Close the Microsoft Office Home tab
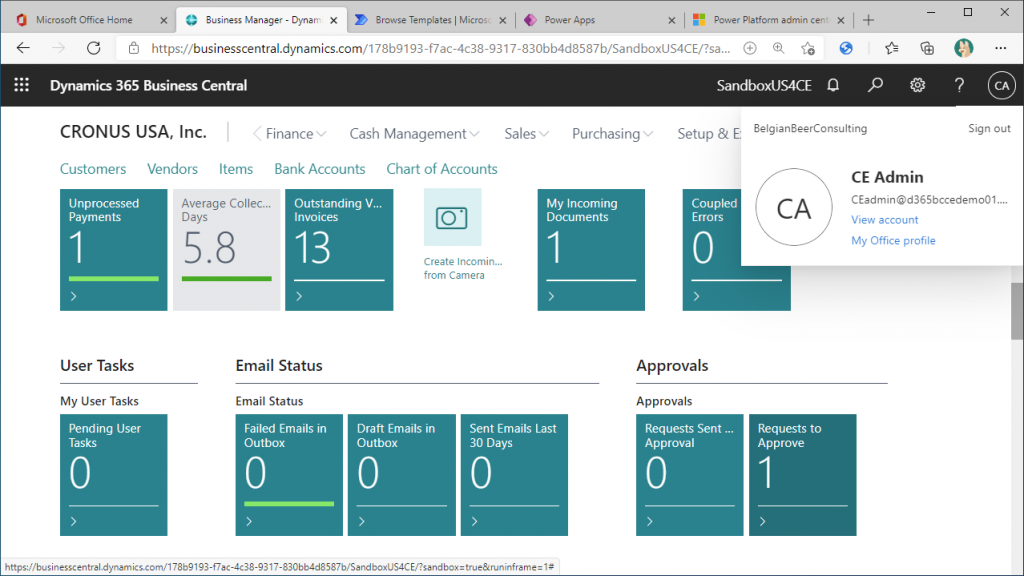This screenshot has width=1024, height=576. coord(163,20)
